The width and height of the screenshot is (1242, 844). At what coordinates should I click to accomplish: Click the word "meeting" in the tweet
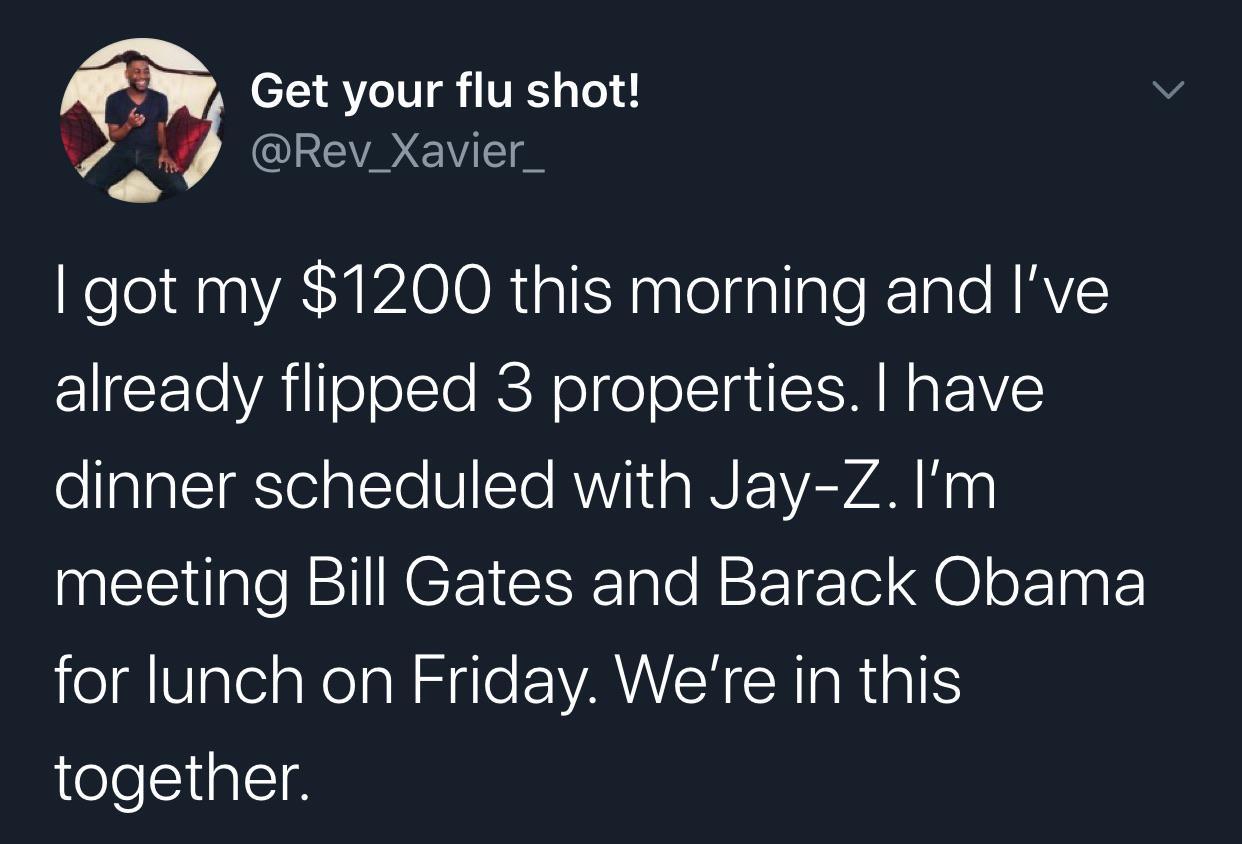tap(170, 584)
